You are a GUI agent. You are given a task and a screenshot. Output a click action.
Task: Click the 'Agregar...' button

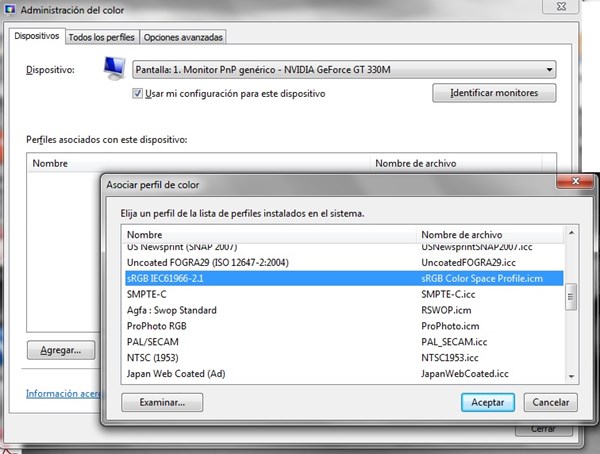tap(61, 350)
